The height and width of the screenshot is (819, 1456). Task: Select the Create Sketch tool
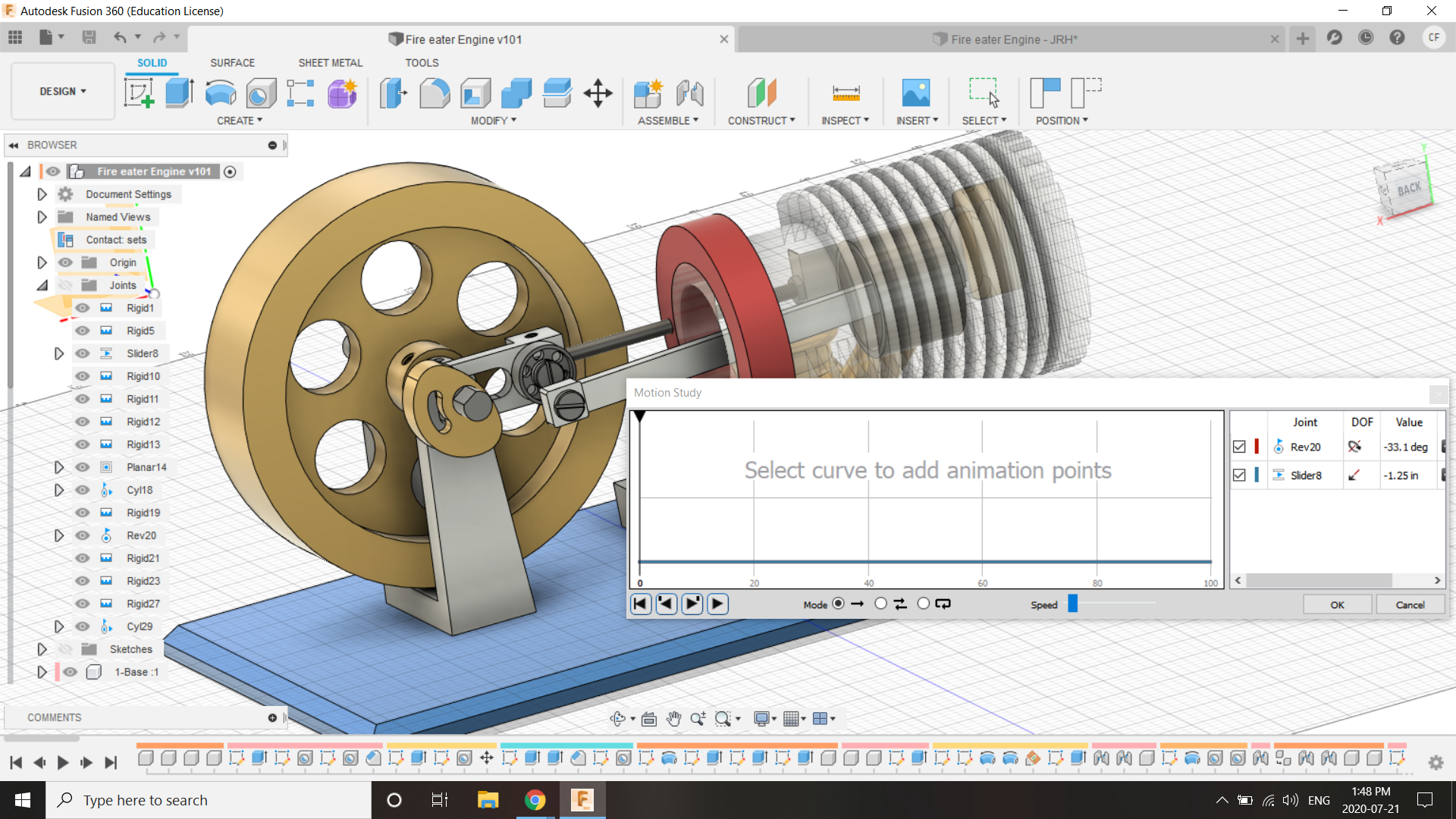(140, 93)
